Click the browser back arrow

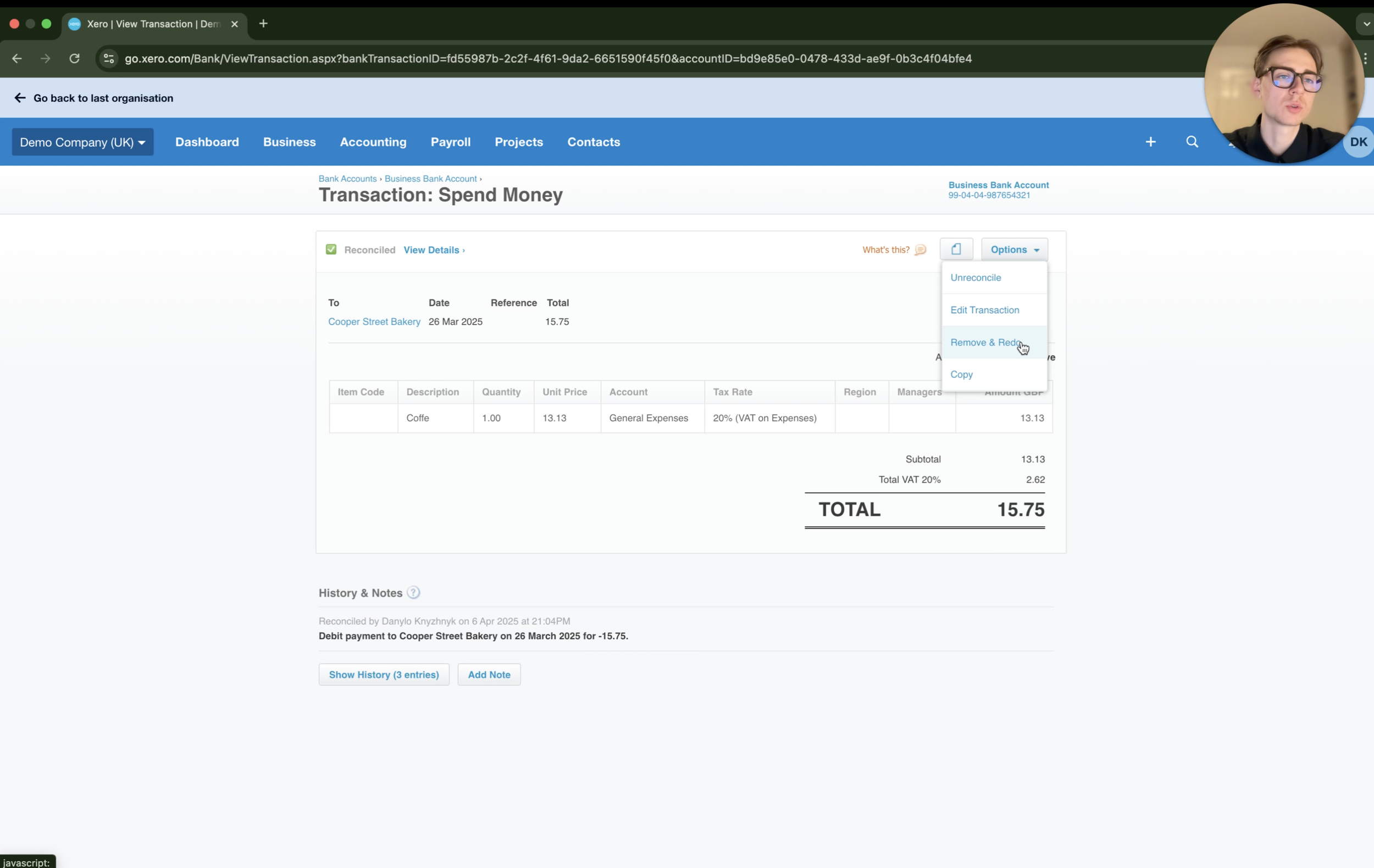(16, 59)
